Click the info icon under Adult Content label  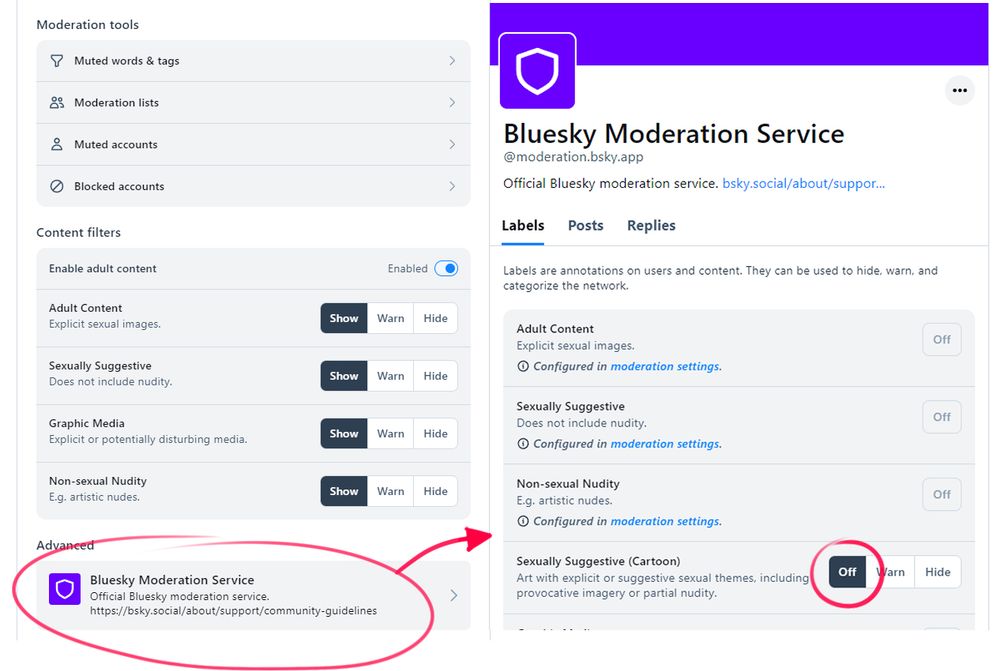(x=523, y=366)
